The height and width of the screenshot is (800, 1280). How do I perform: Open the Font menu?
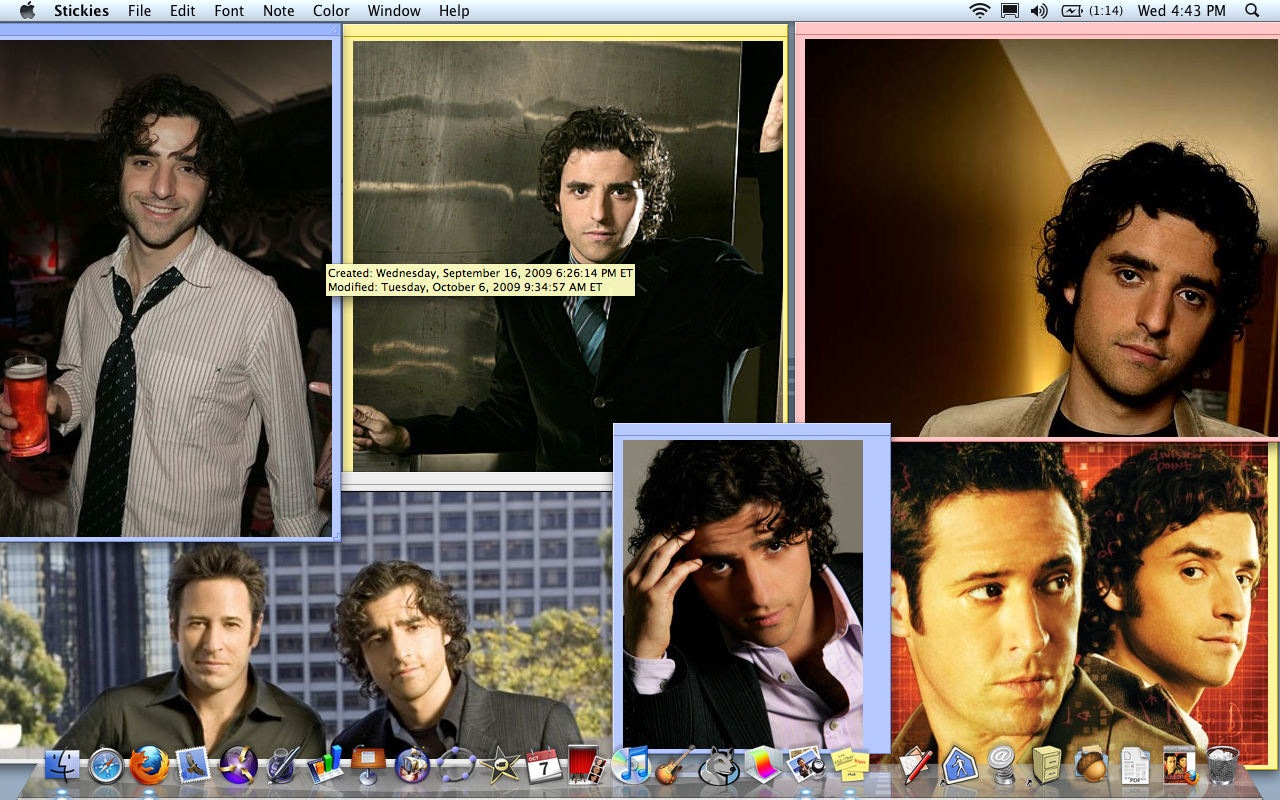229,11
